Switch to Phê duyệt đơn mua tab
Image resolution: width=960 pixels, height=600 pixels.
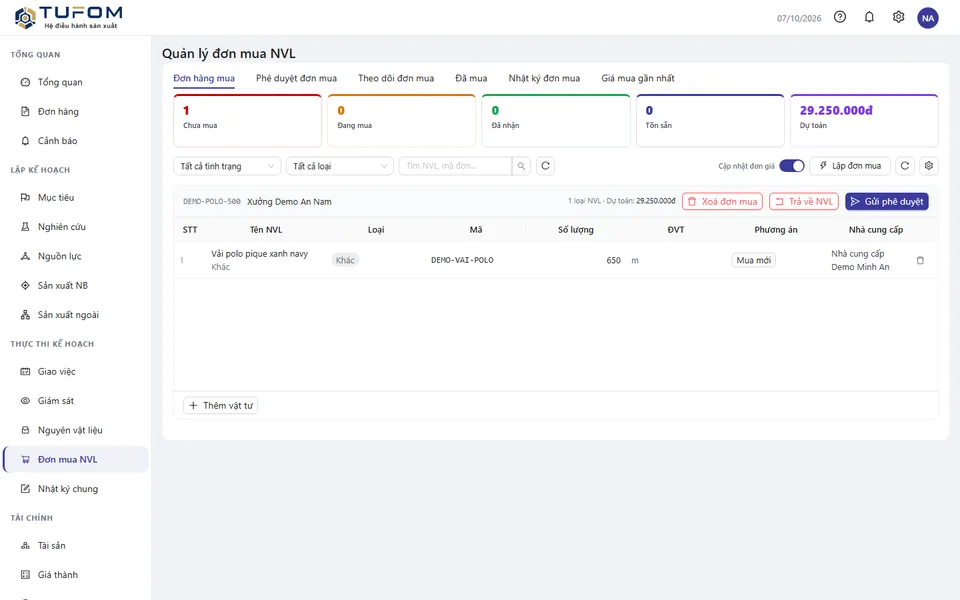pos(296,78)
